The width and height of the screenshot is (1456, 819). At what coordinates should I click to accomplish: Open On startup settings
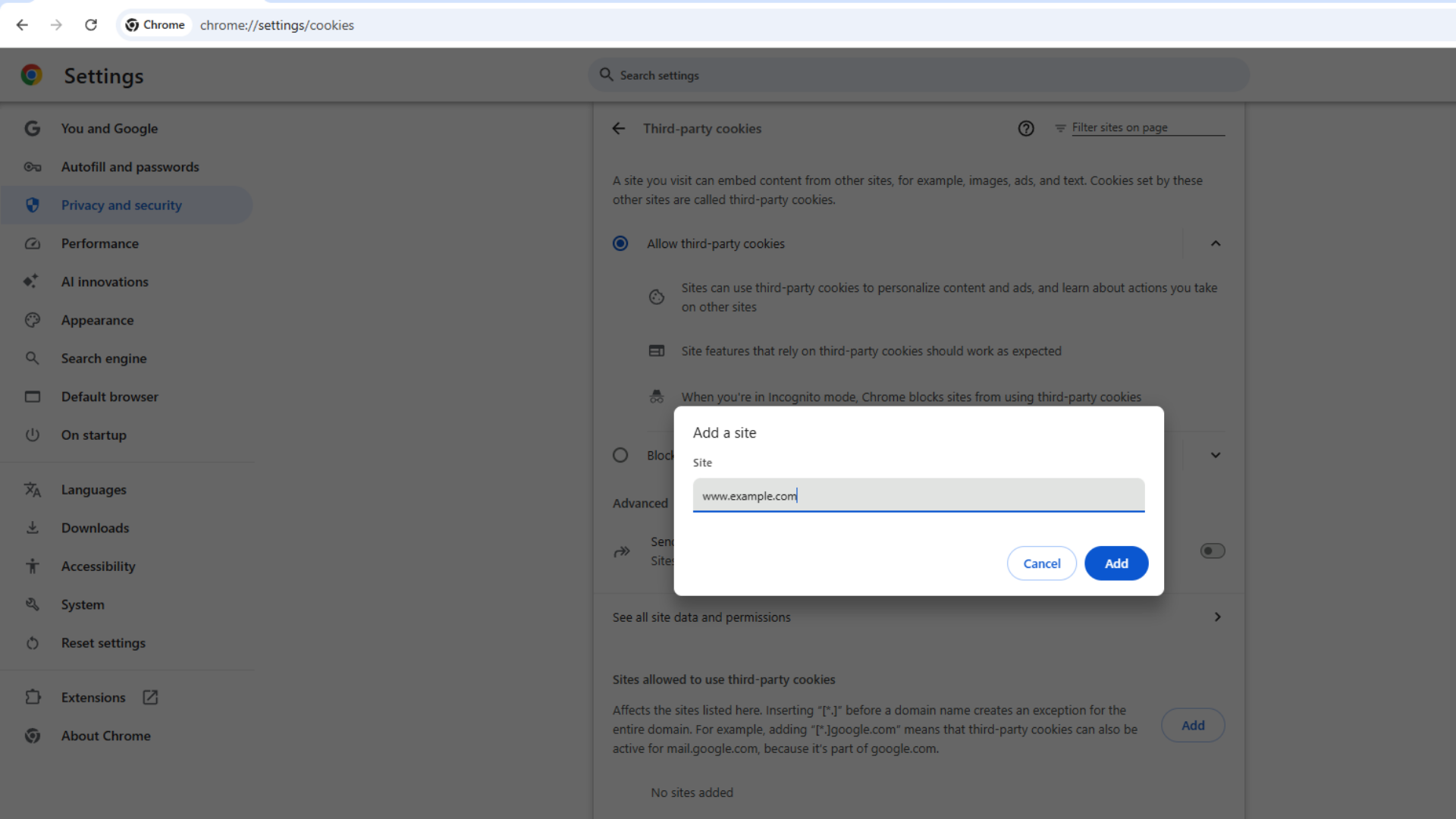[94, 435]
